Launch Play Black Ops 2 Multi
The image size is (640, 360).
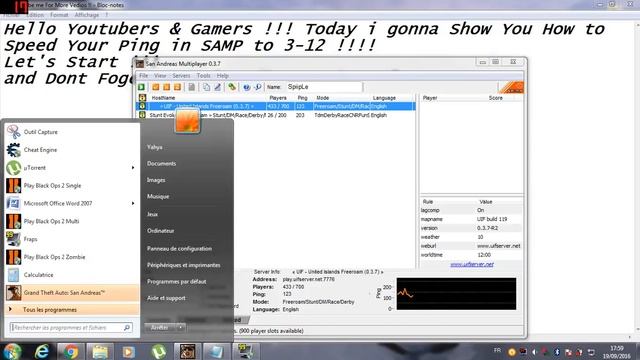click(72, 221)
